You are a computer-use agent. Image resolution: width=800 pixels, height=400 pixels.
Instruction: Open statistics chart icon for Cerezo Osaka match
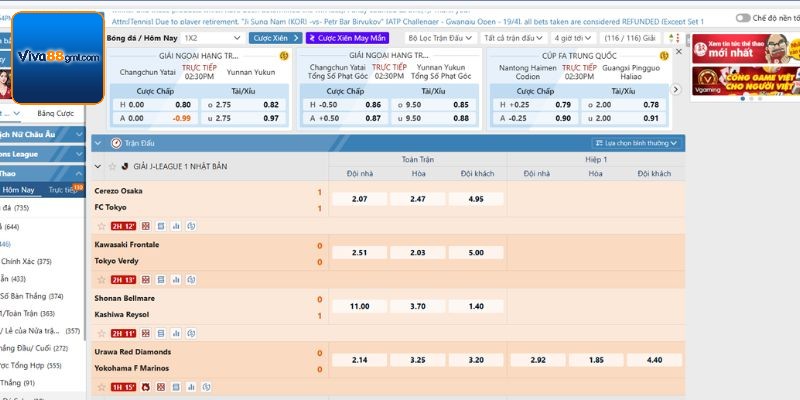coord(176,226)
